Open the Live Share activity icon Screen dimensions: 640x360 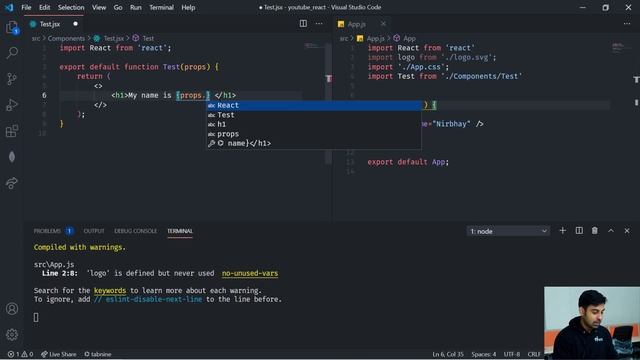[x=12, y=183]
